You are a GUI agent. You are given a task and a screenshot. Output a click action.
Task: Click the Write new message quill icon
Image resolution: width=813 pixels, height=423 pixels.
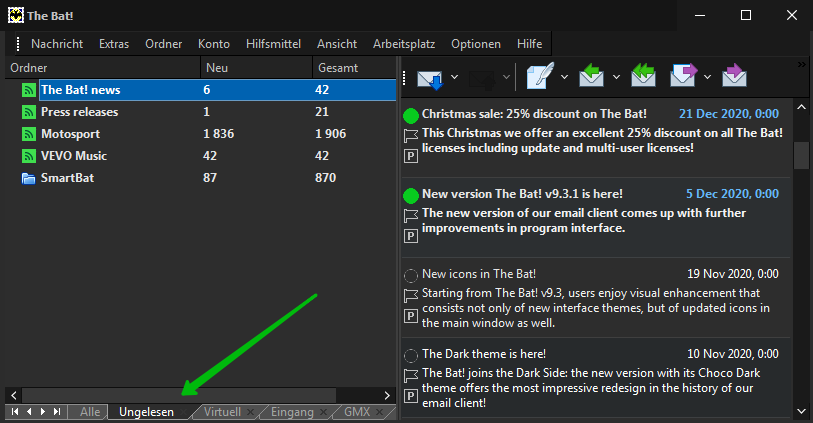coord(540,76)
